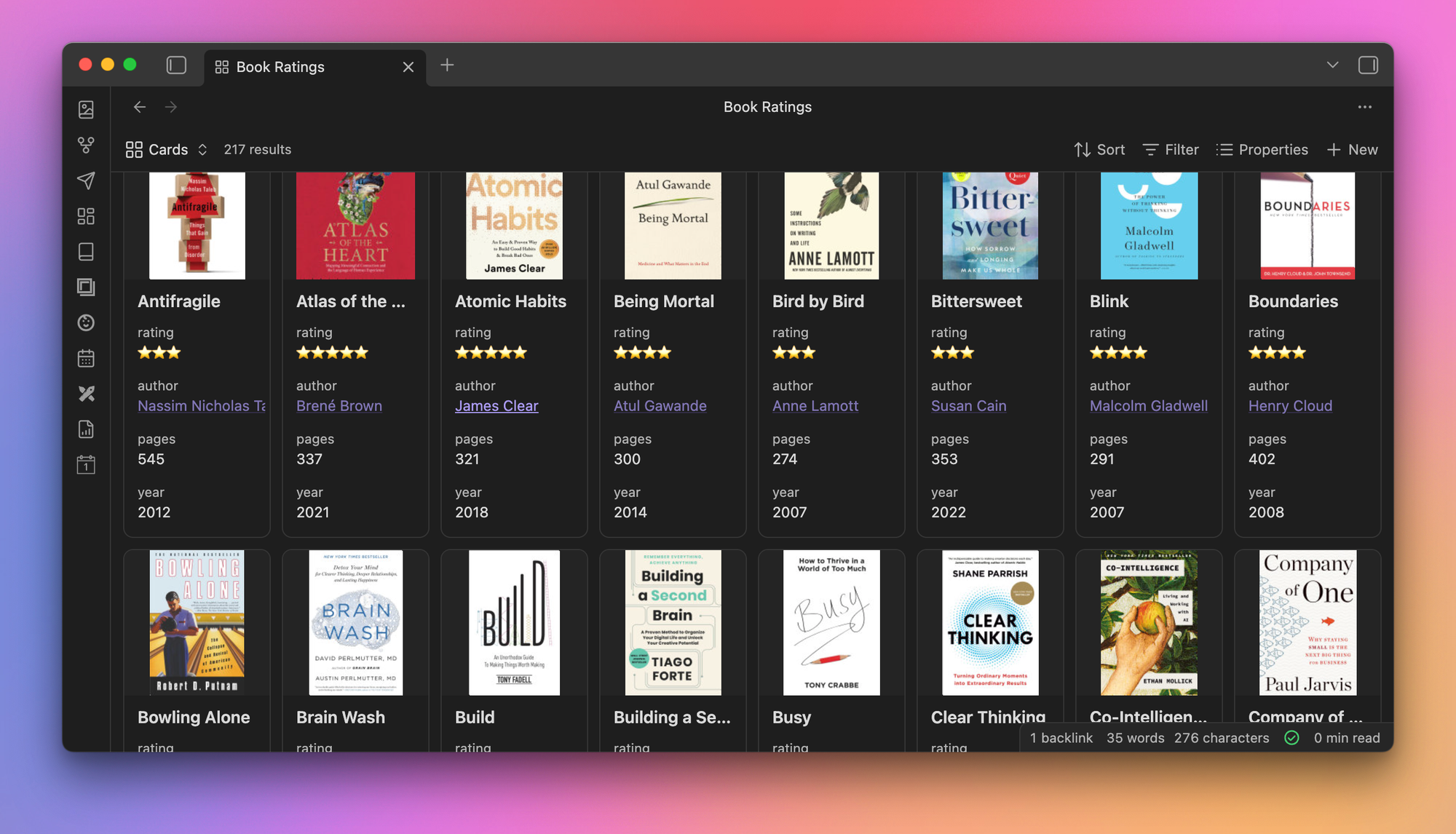Viewport: 1456px width, 834px height.
Task: Click the Bittersweet year value "2022"
Action: (x=949, y=512)
